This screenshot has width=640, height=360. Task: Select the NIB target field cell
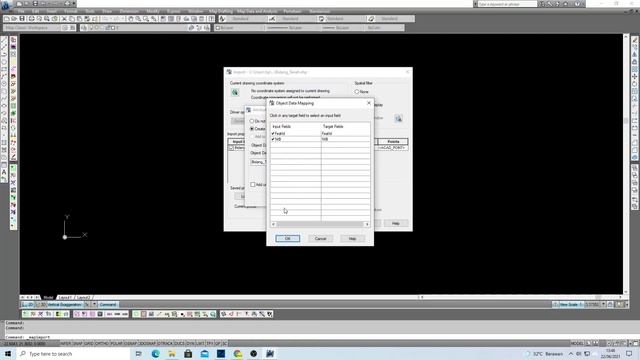(x=345, y=139)
